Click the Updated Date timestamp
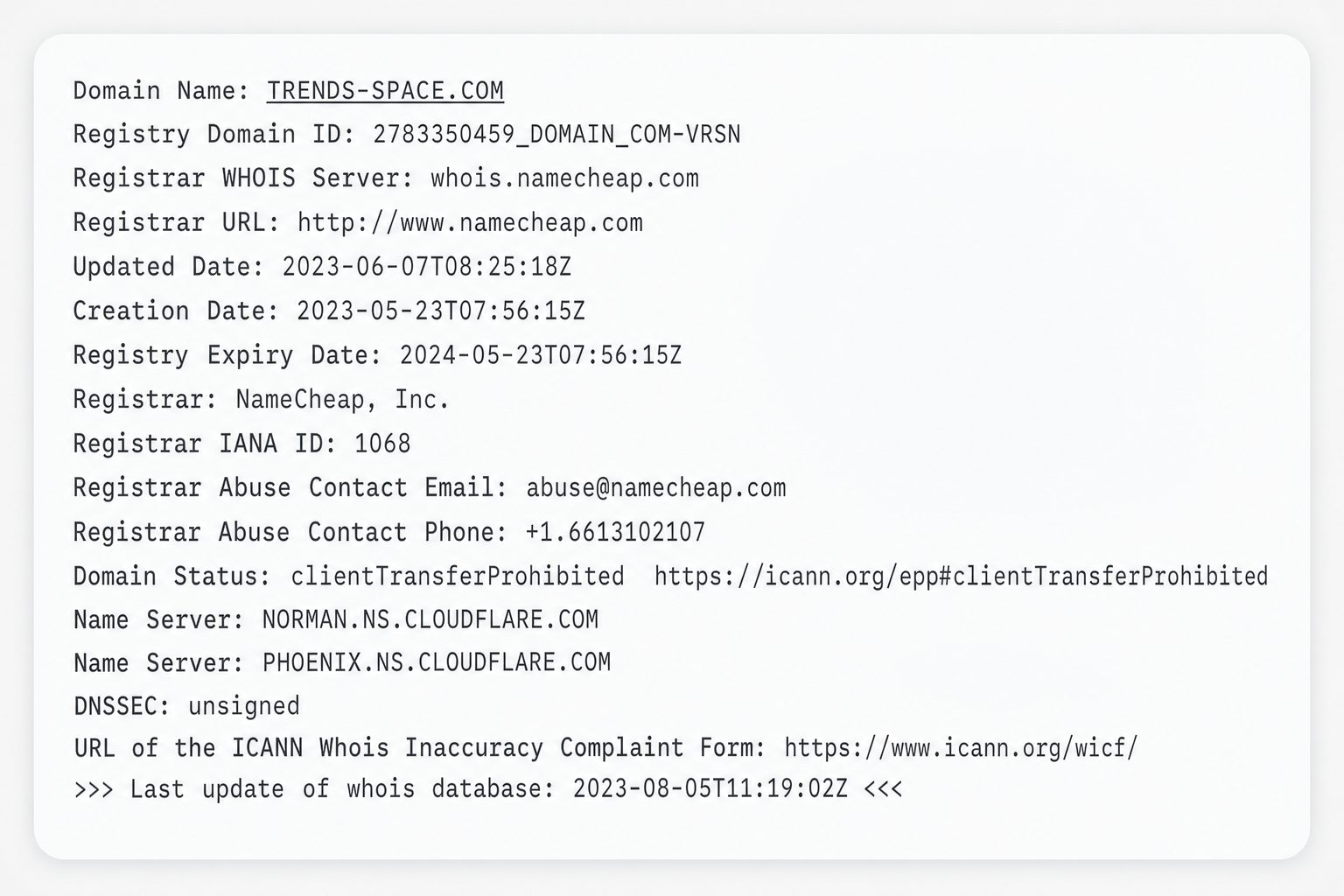 click(426, 267)
